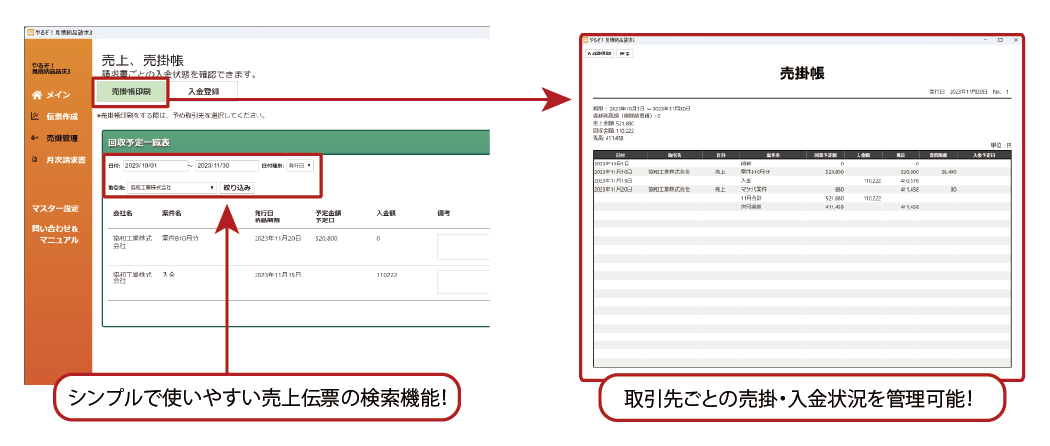Click the end date field 2023/11/30
This screenshot has height=446, width=1050.
226,165
